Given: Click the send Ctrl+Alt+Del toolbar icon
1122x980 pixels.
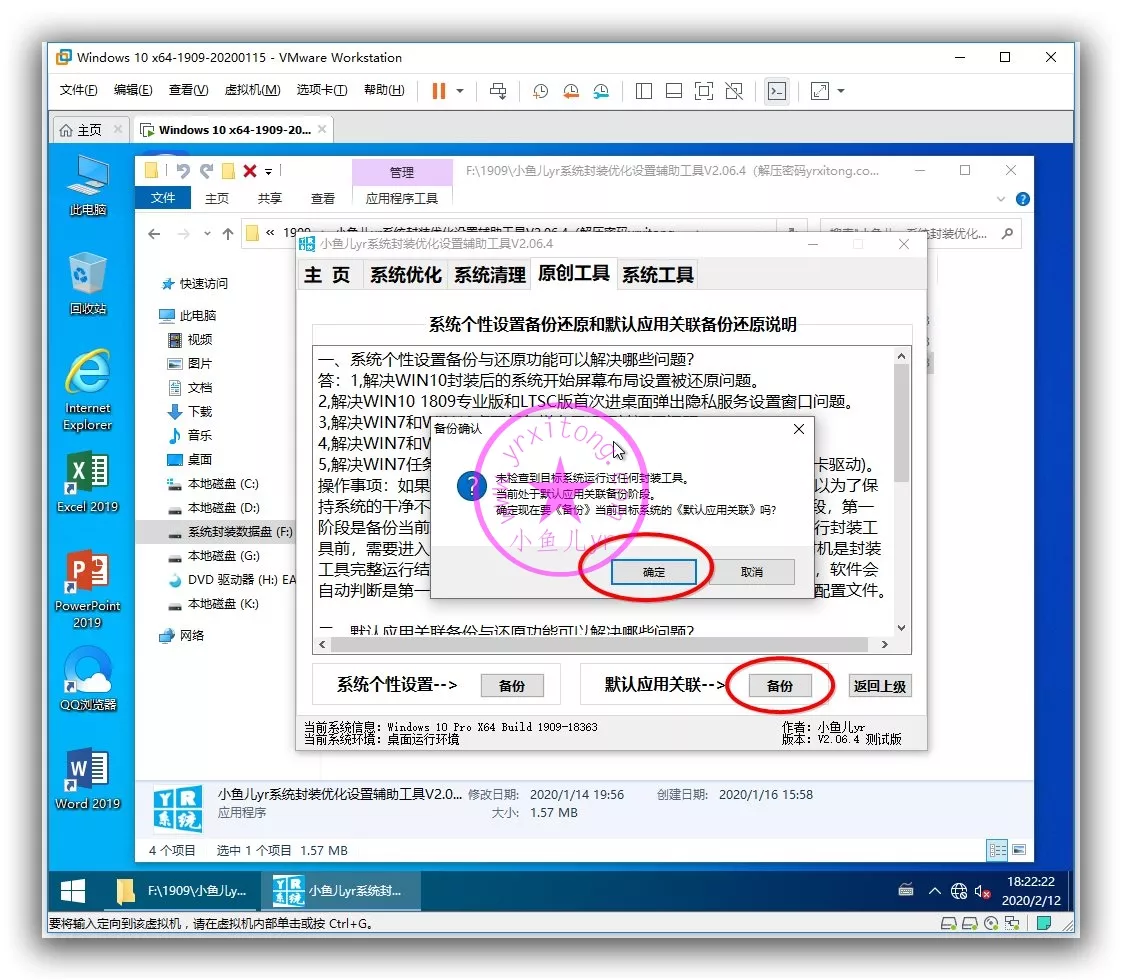Looking at the screenshot, I should pos(498,91).
